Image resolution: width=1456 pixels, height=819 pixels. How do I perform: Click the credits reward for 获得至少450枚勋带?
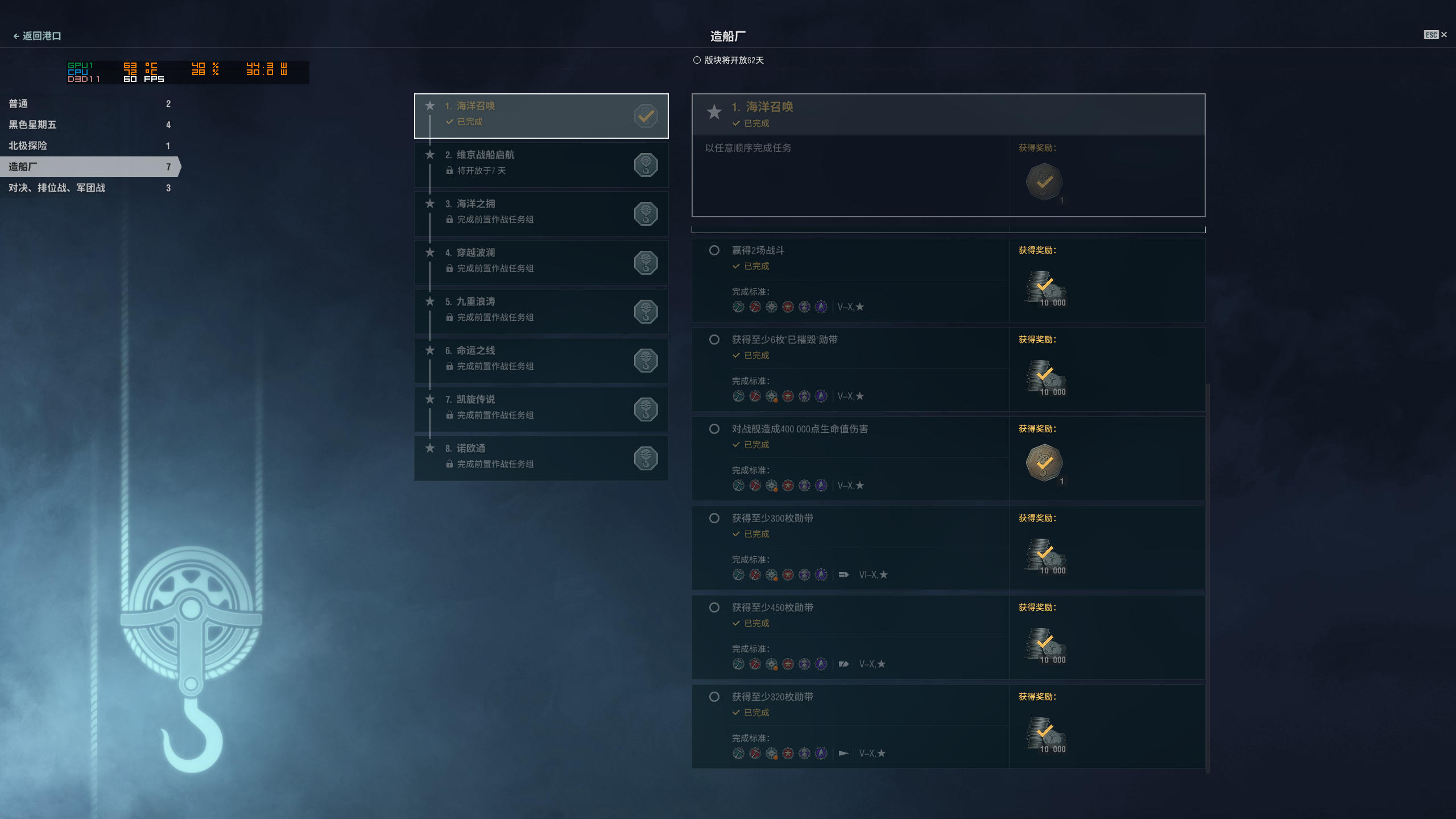click(1045, 645)
